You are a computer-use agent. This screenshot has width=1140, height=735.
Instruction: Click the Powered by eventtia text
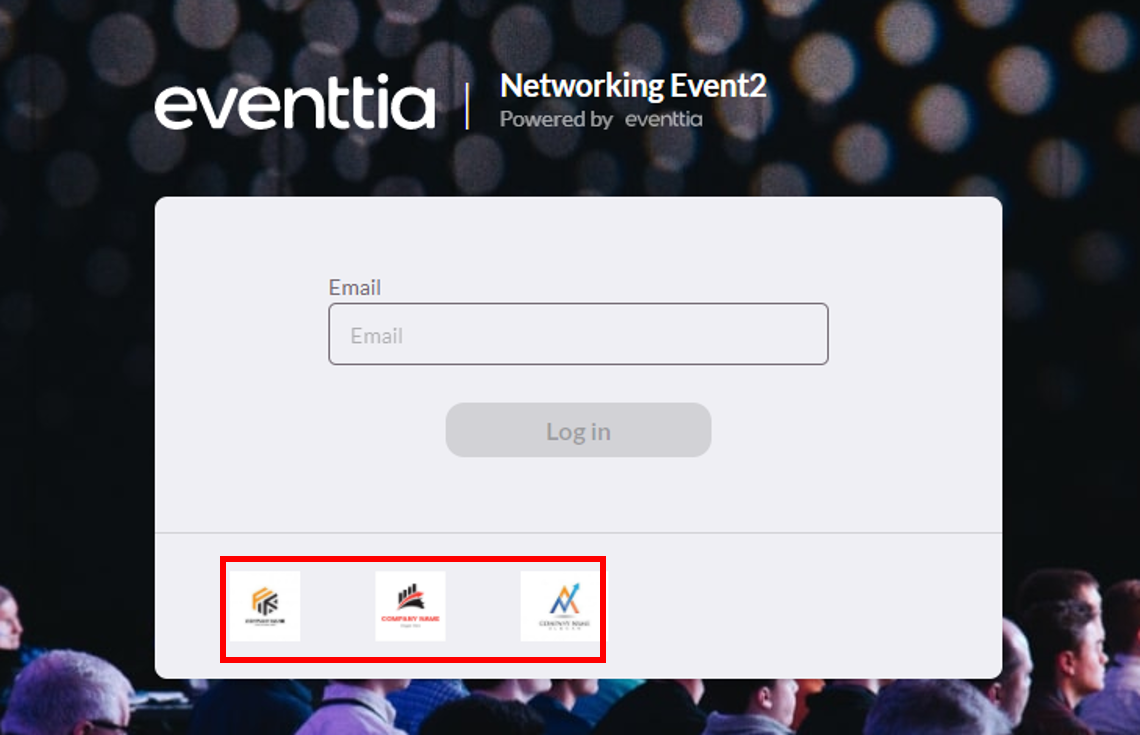[x=601, y=119]
